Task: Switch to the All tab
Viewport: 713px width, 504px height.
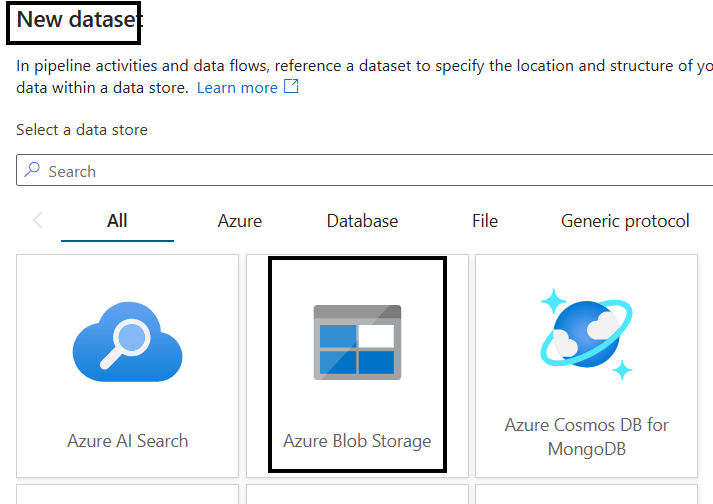Action: click(x=117, y=221)
